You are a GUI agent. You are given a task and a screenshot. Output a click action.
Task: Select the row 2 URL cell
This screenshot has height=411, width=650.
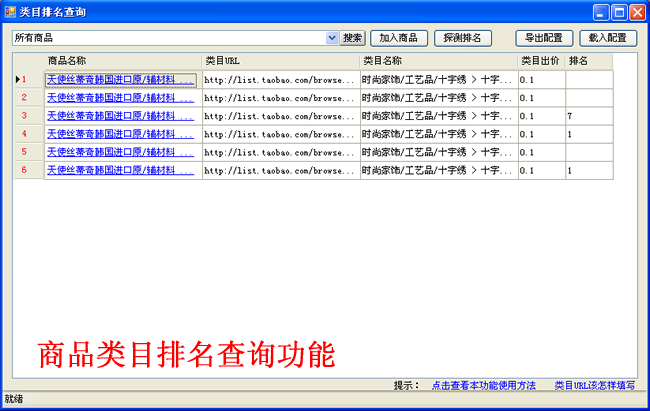pyautogui.click(x=280, y=98)
